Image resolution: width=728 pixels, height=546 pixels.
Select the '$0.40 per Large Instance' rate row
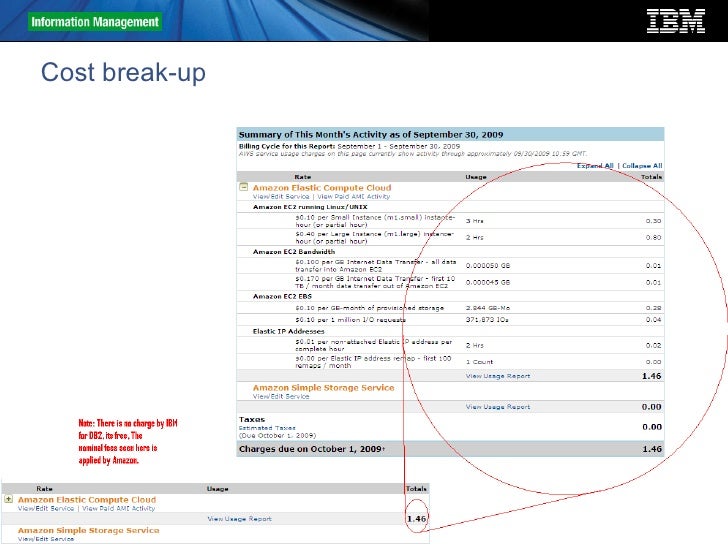click(450, 238)
